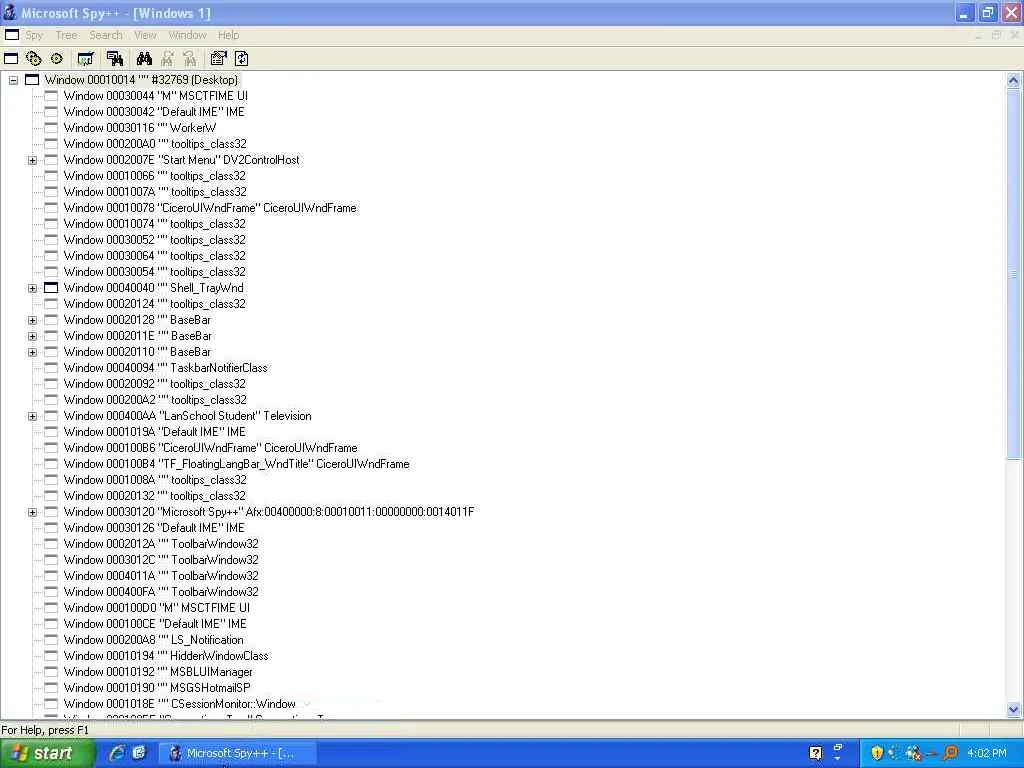Expand the BaseBar 0002011E node
This screenshot has width=1024, height=768.
(32, 336)
